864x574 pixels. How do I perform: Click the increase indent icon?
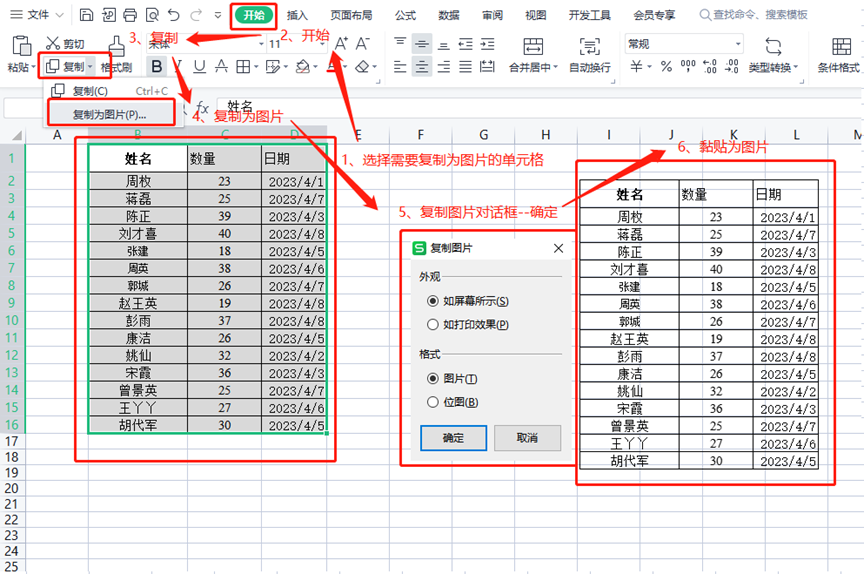487,44
